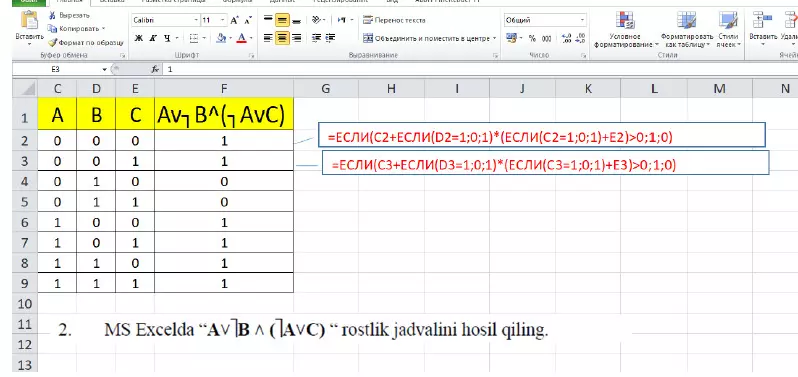Viewport: 798px width, 377px height.
Task: Click Wrap Text (Перенос текста) button
Action: tap(394, 20)
